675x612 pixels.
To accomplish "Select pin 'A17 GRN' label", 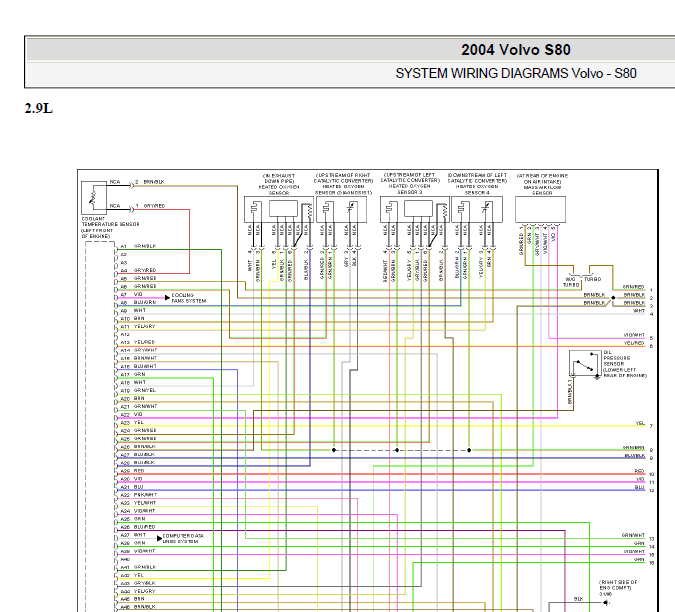I will point(133,374).
